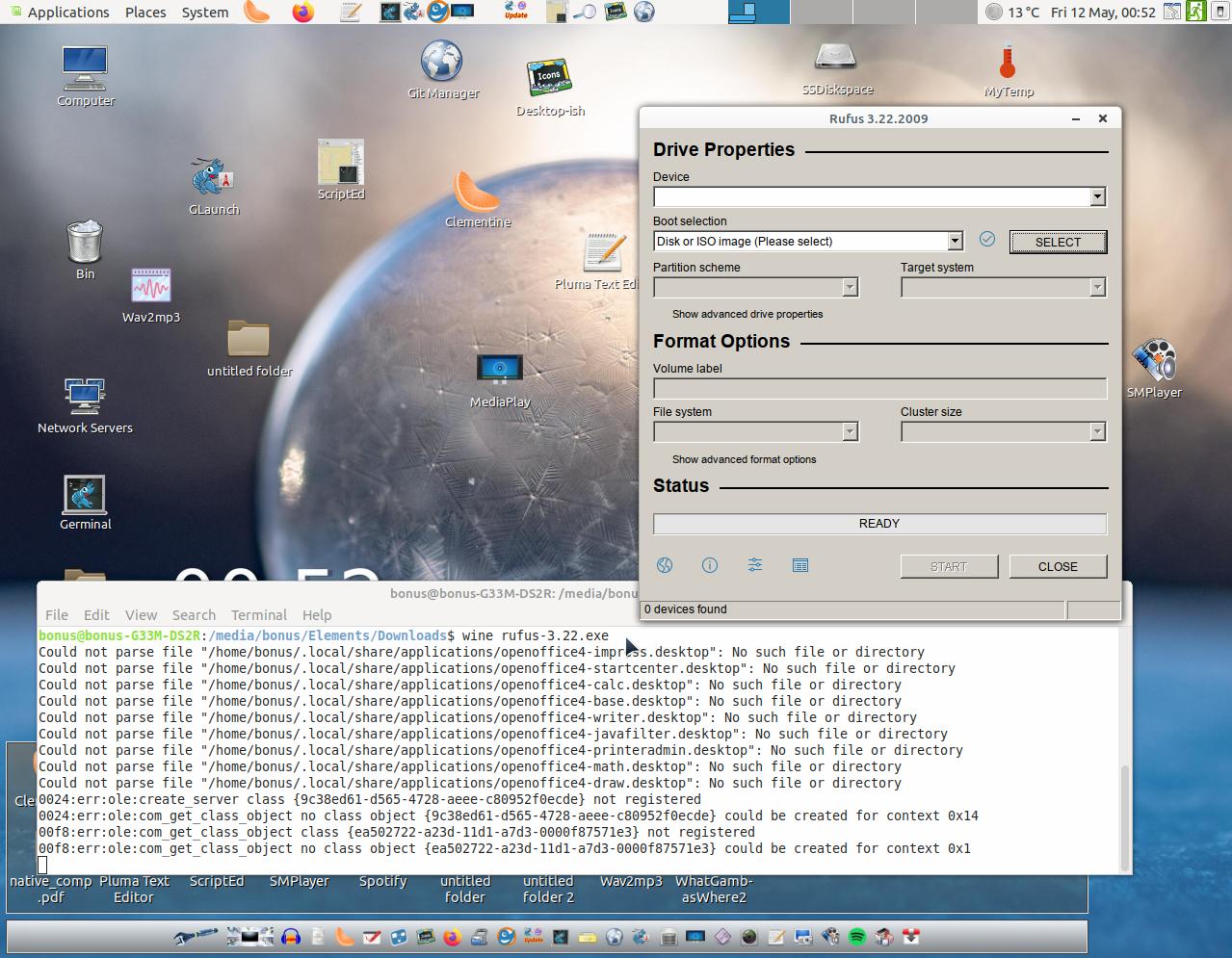Show advanced format options

pyautogui.click(x=744, y=459)
